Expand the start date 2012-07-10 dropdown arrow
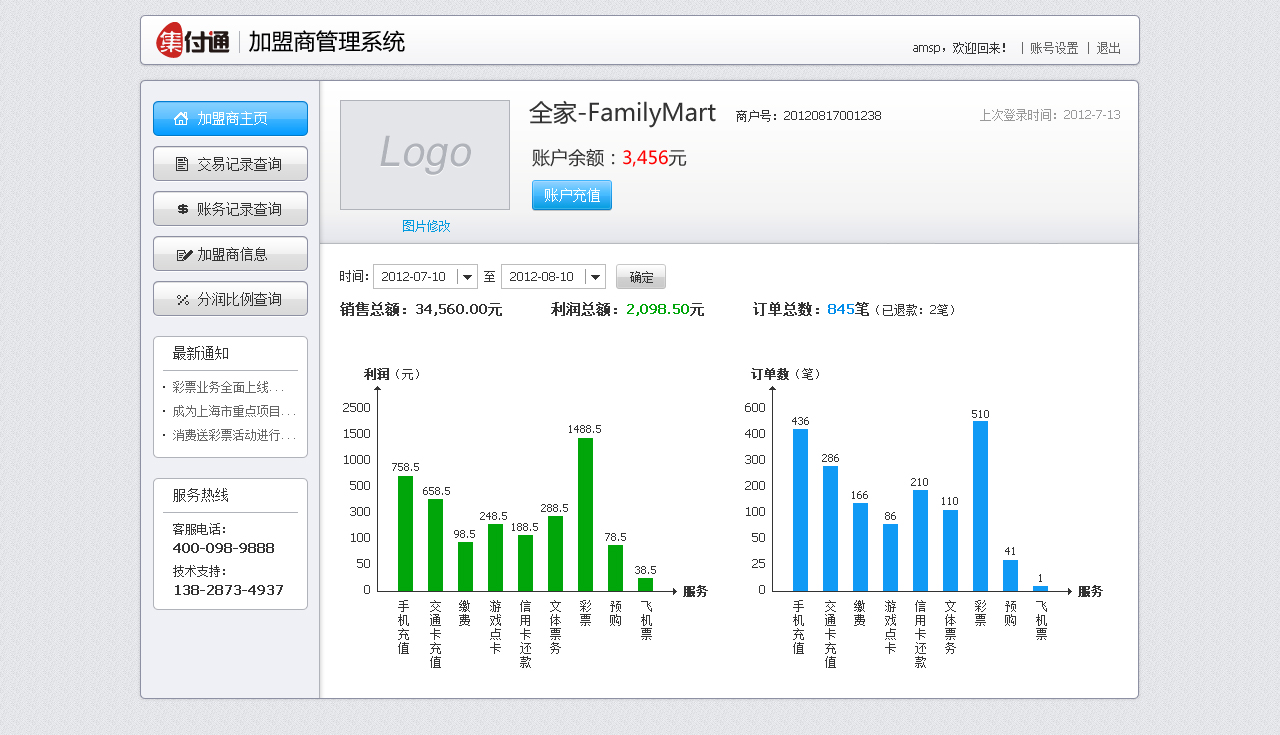This screenshot has width=1280, height=735. (467, 277)
